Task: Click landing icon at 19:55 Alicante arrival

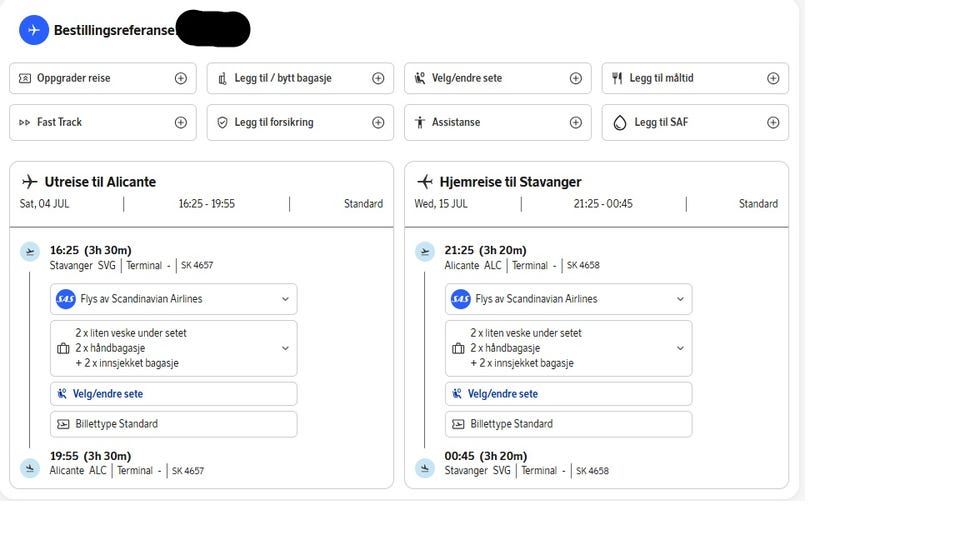Action: click(30, 468)
